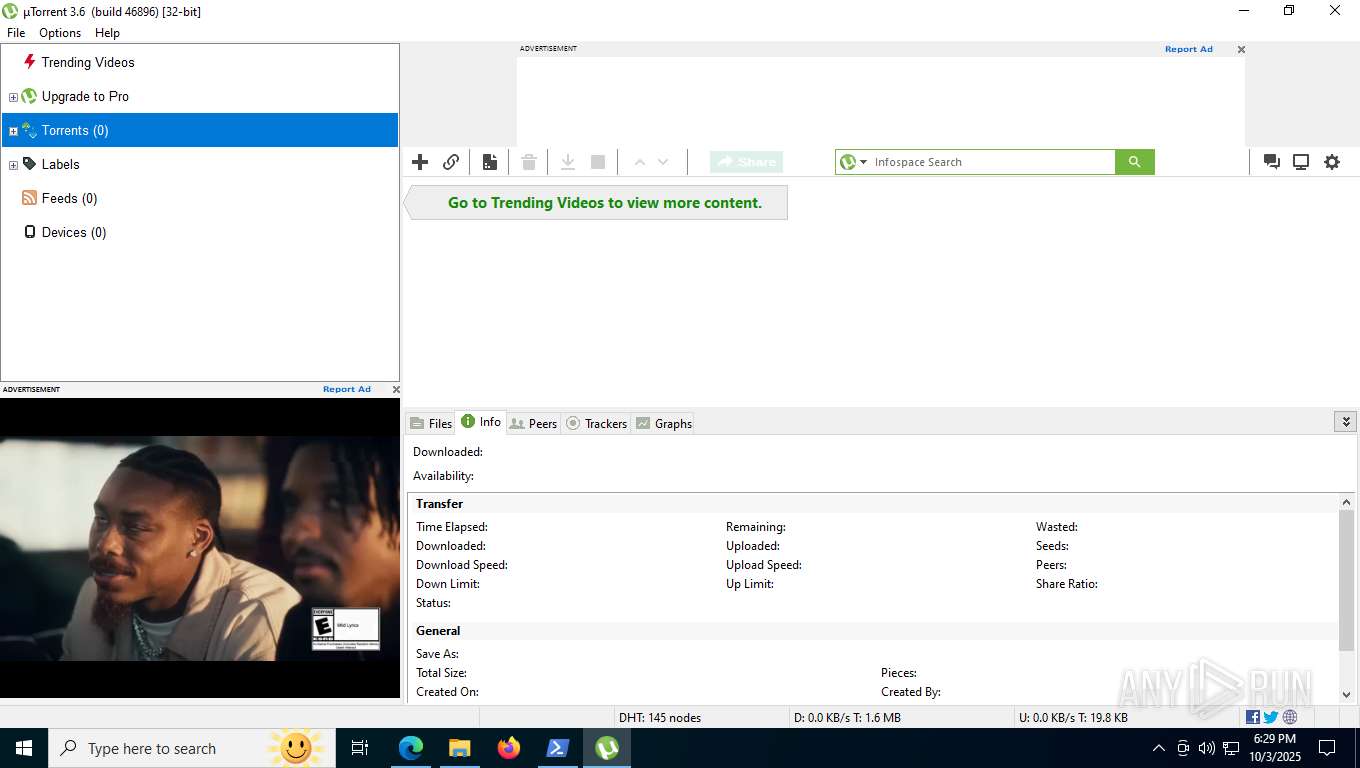1360x768 pixels.
Task: Select Labels in sidebar
Action: pos(60,164)
